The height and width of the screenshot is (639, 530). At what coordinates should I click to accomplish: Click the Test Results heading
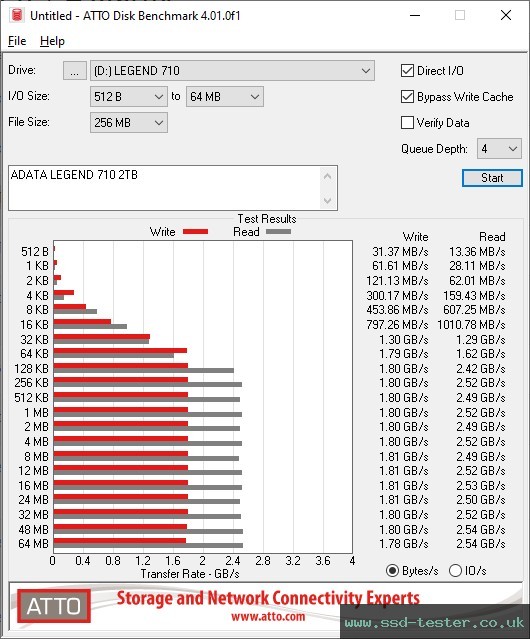(x=267, y=219)
